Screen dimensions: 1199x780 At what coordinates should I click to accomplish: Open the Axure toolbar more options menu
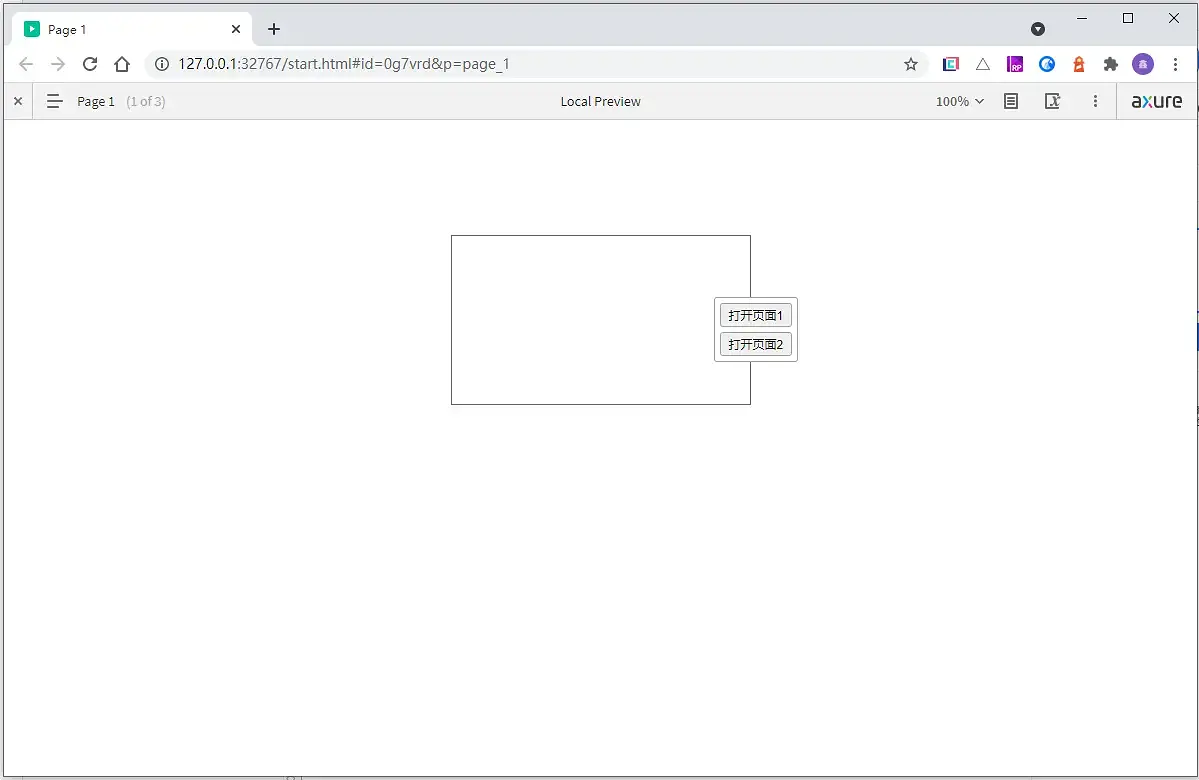tap(1095, 101)
